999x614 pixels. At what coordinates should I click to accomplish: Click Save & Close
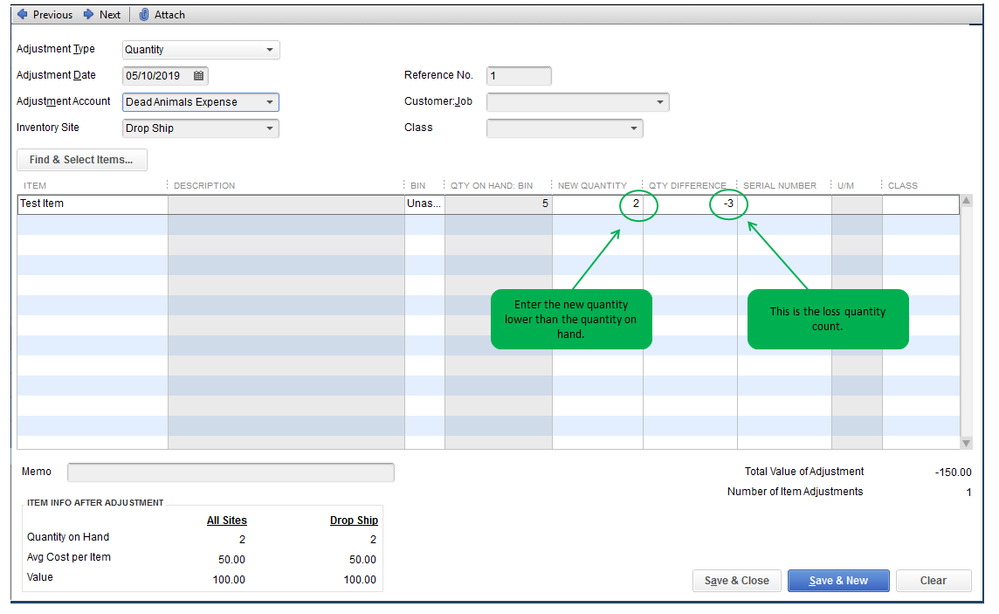pyautogui.click(x=737, y=580)
